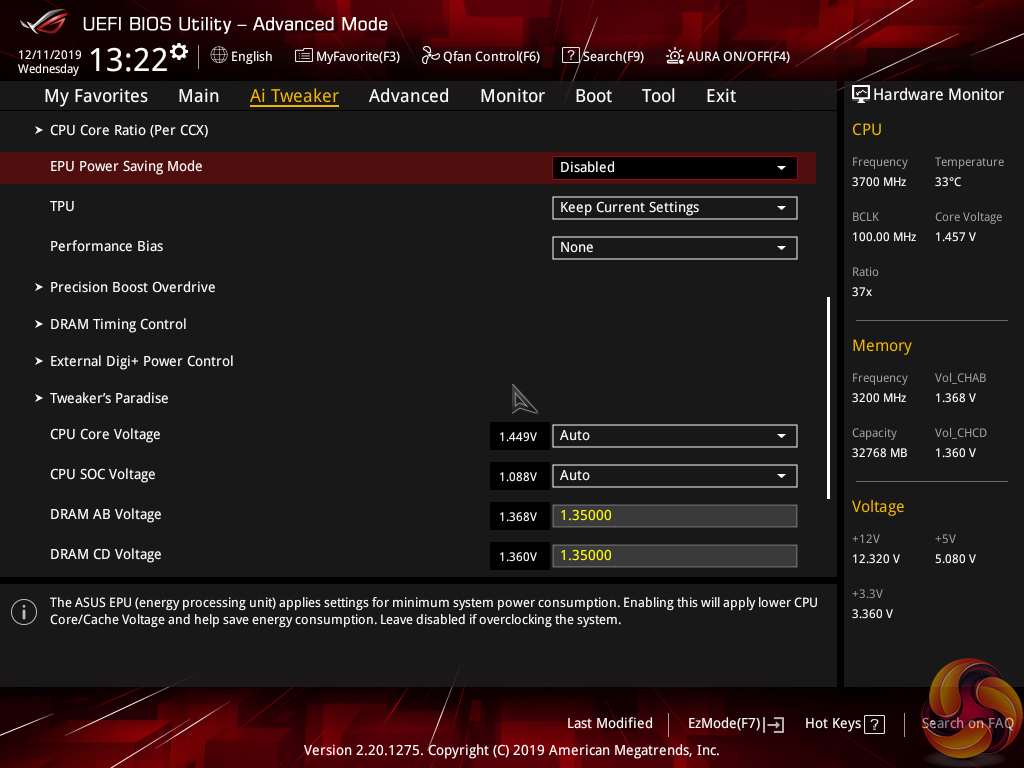Click the settings gear beside the clock
This screenshot has height=768, width=1024.
point(179,51)
